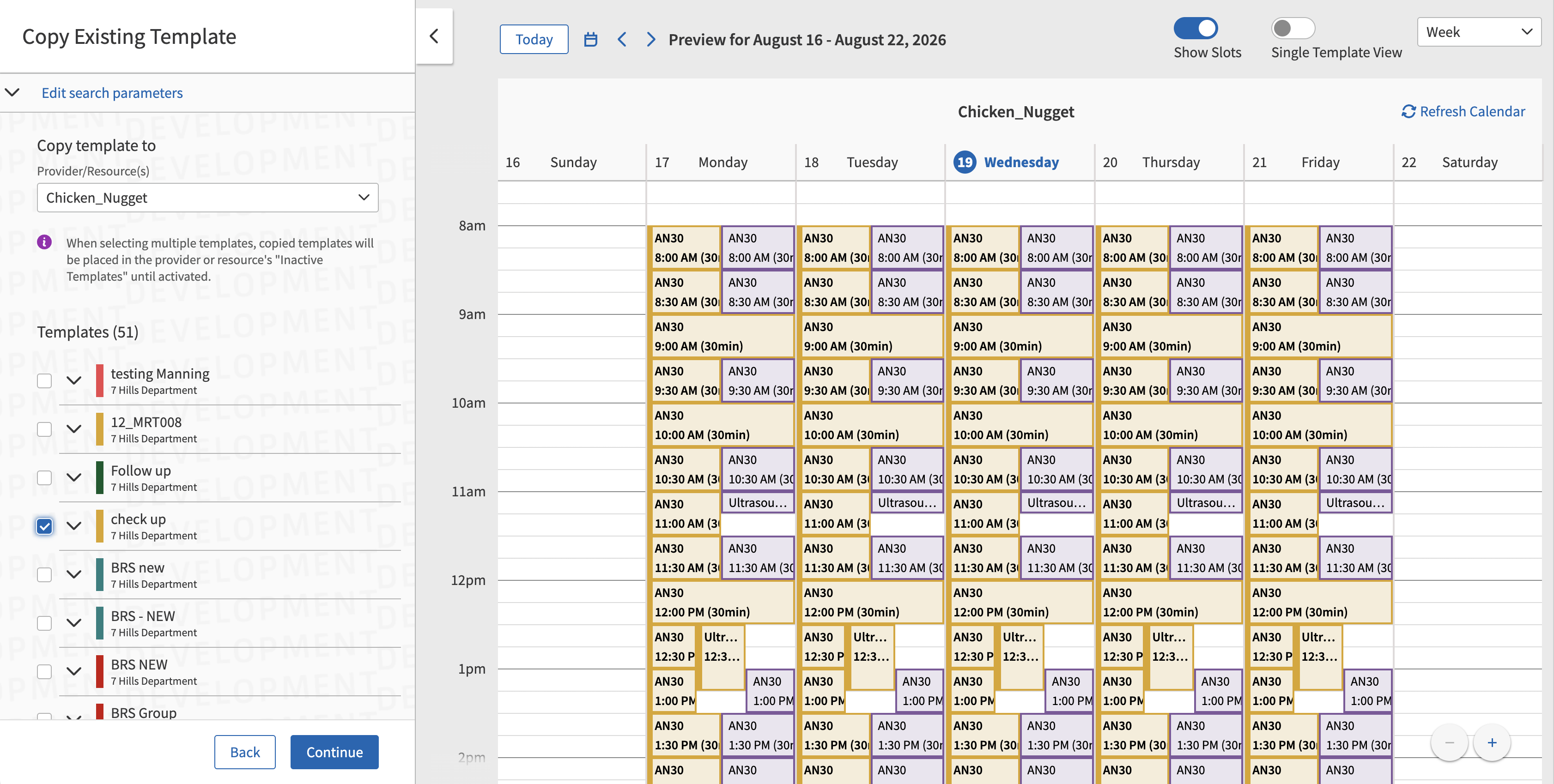The image size is (1554, 784).
Task: Check the BRS new template checkbox
Action: pyautogui.click(x=44, y=575)
